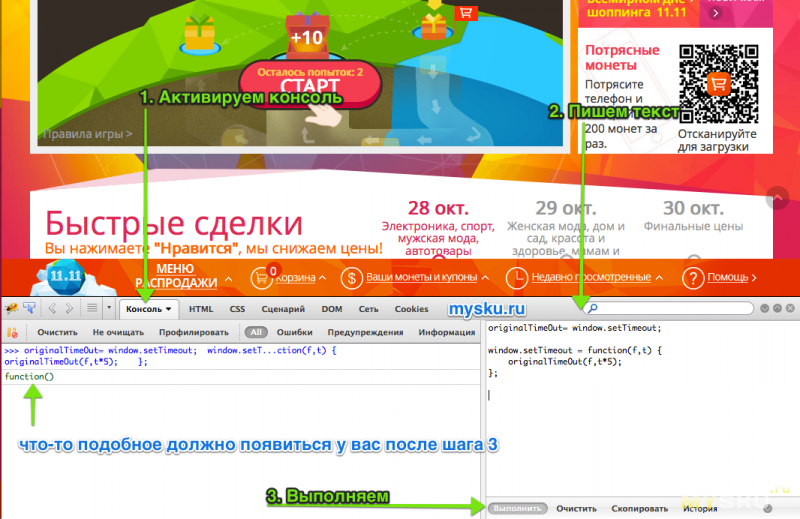Screen dimensions: 800x519
Task: Detach Firebug into separate window
Action: coord(778,308)
